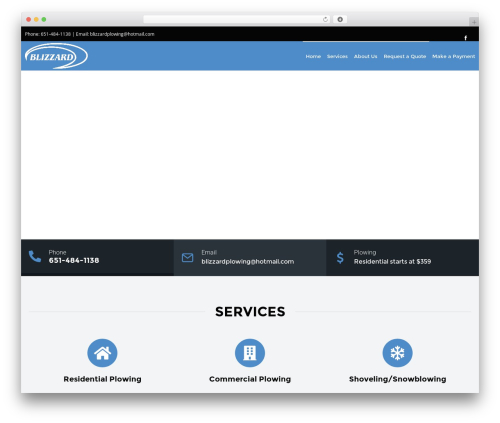Click the SERVICES section heading

click(x=250, y=312)
